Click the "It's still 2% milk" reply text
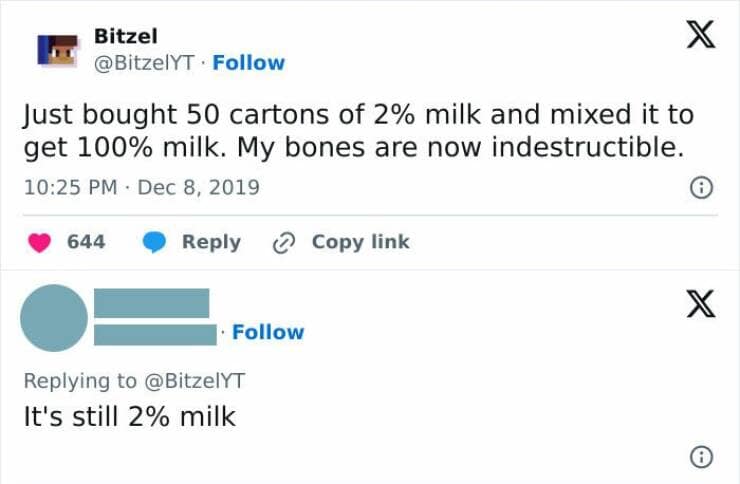This screenshot has height=484, width=740. 129,416
